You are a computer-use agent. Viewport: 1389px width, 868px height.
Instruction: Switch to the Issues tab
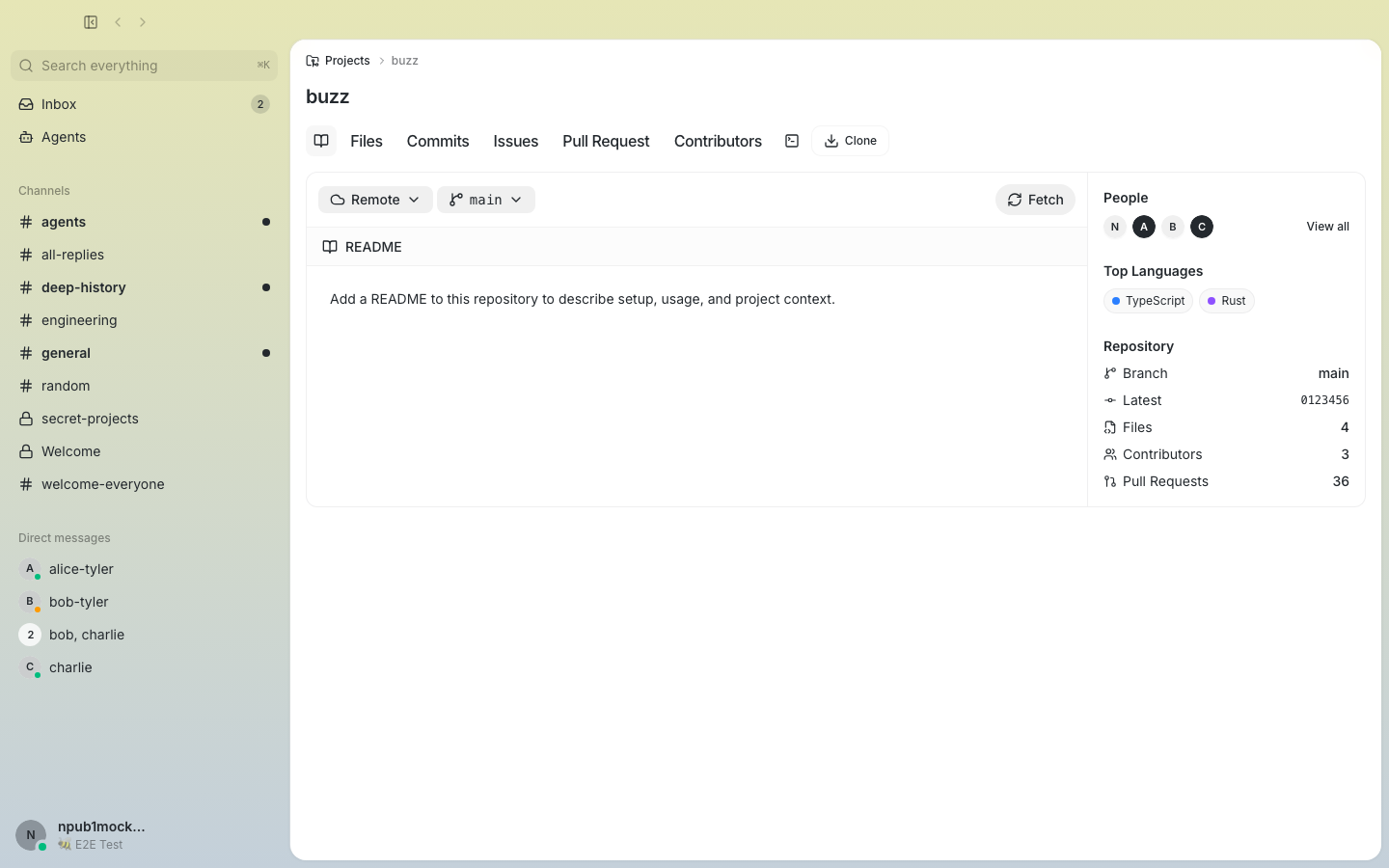(x=516, y=141)
